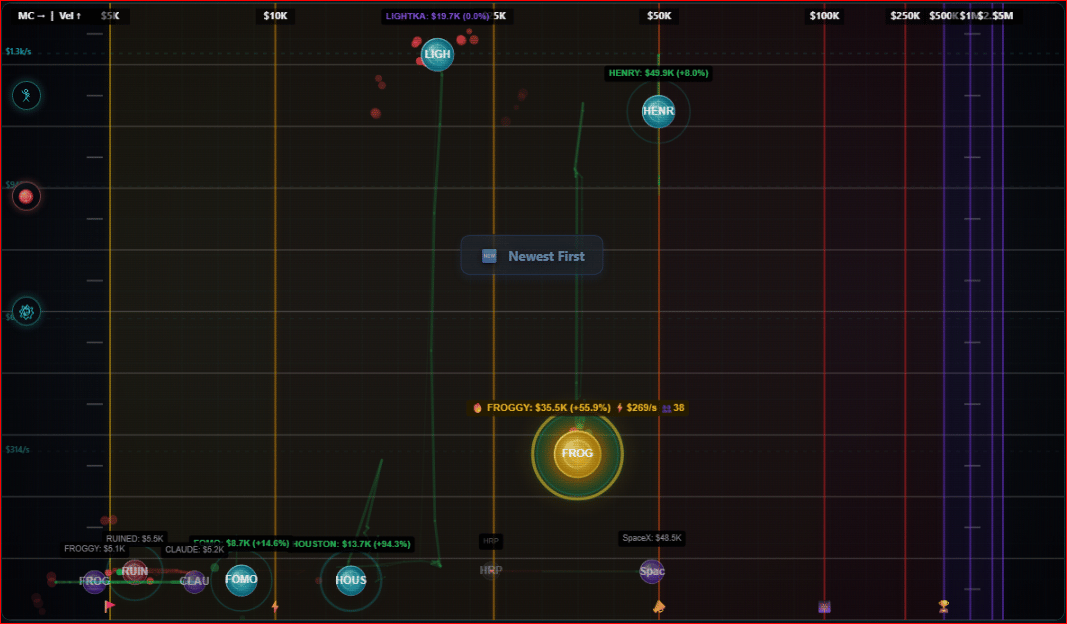Click the FROGGY: $35.5K (+55.9%) label
The height and width of the screenshot is (624, 1067).
[548, 408]
